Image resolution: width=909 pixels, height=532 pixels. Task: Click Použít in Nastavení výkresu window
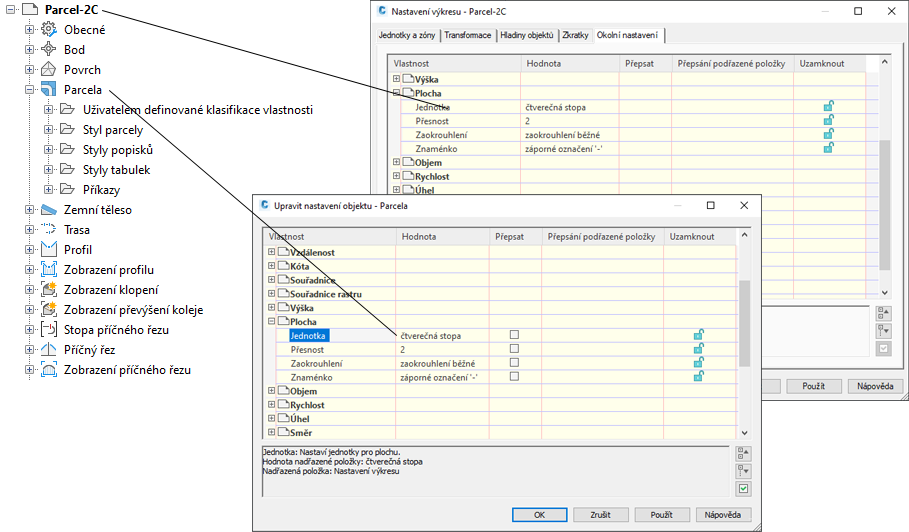click(x=814, y=386)
